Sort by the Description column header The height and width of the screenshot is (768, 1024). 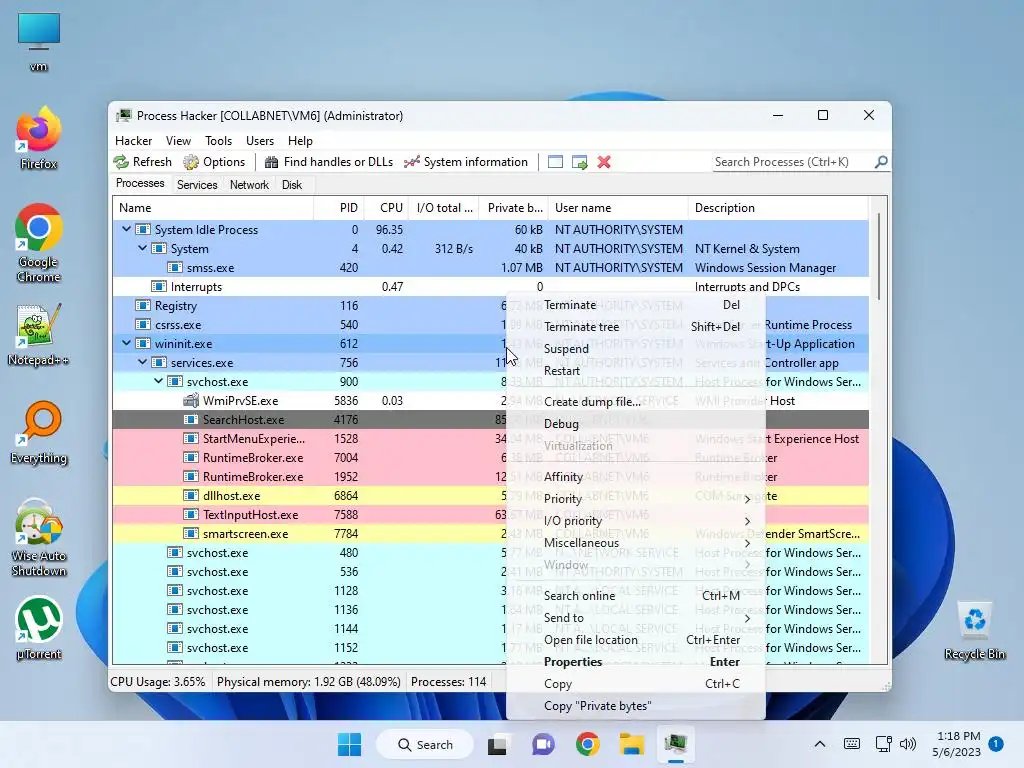tap(778, 208)
